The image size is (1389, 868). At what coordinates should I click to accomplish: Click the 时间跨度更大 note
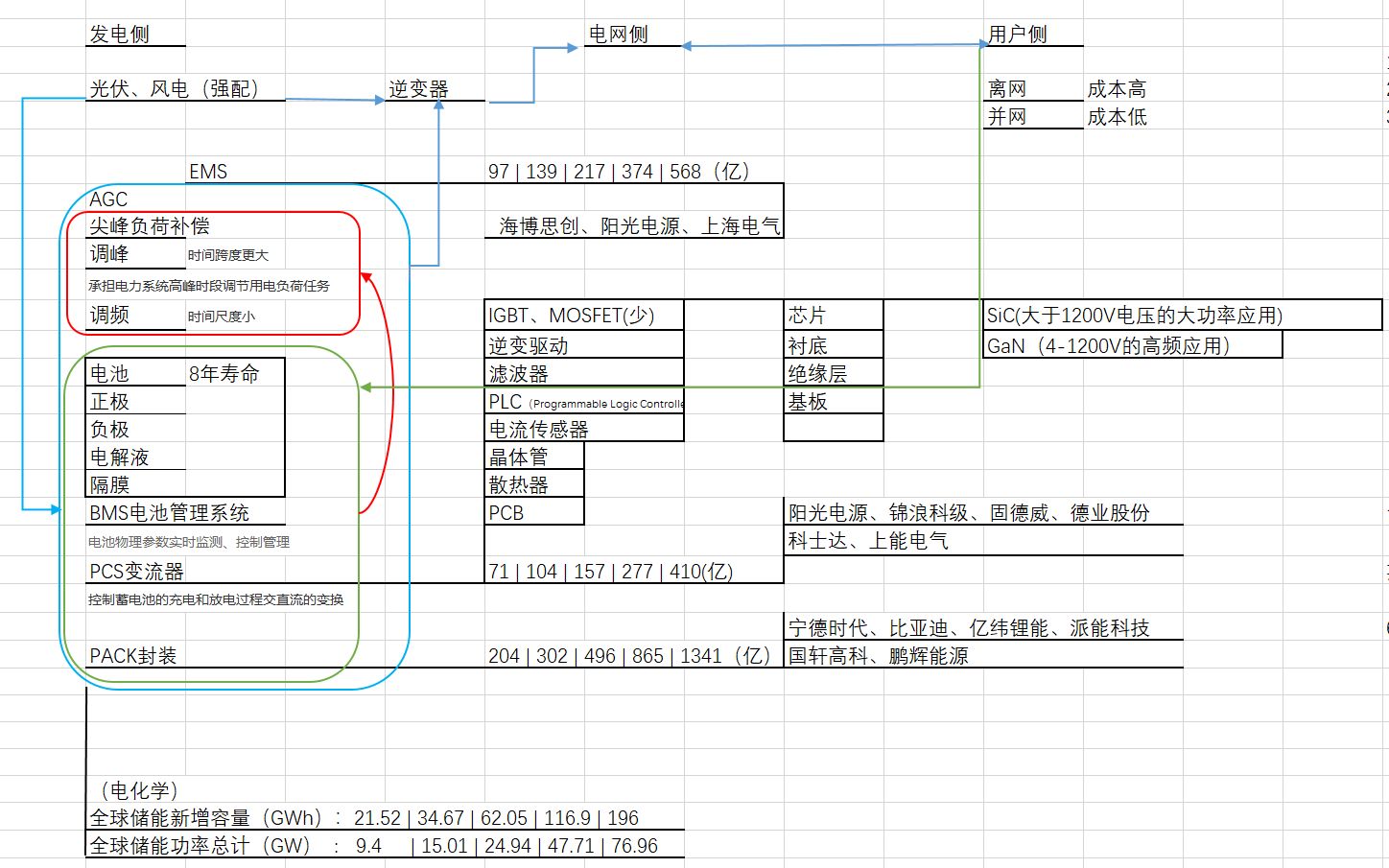228,255
